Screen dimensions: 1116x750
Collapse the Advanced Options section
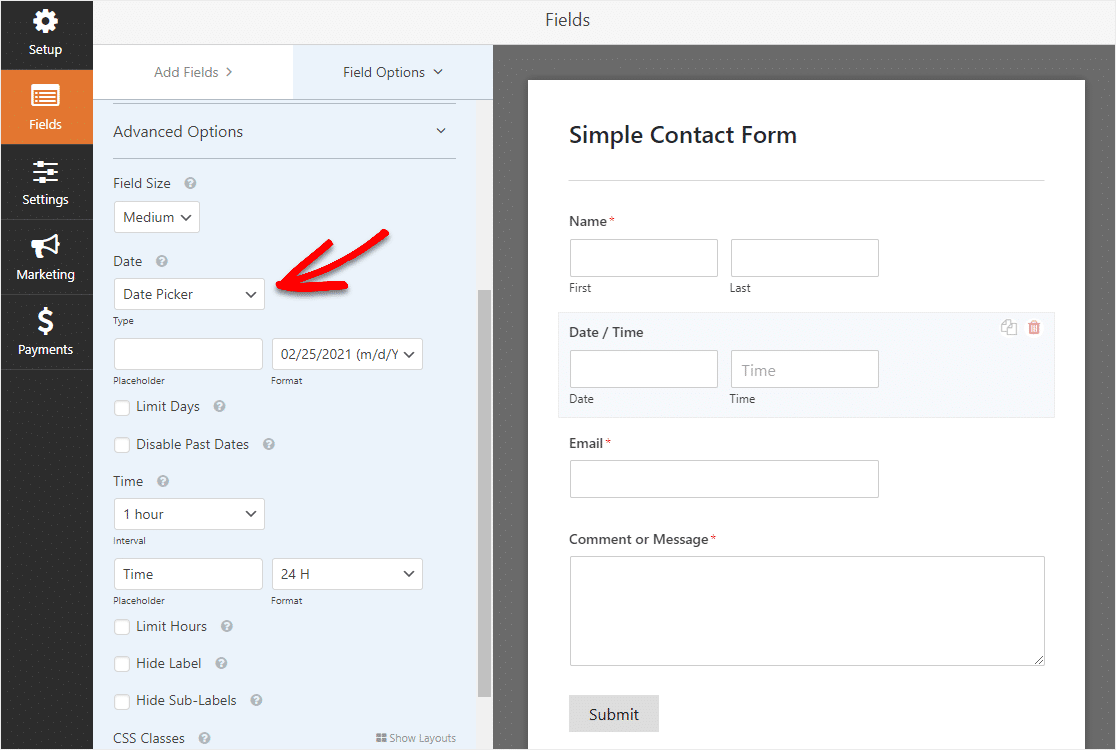441,131
